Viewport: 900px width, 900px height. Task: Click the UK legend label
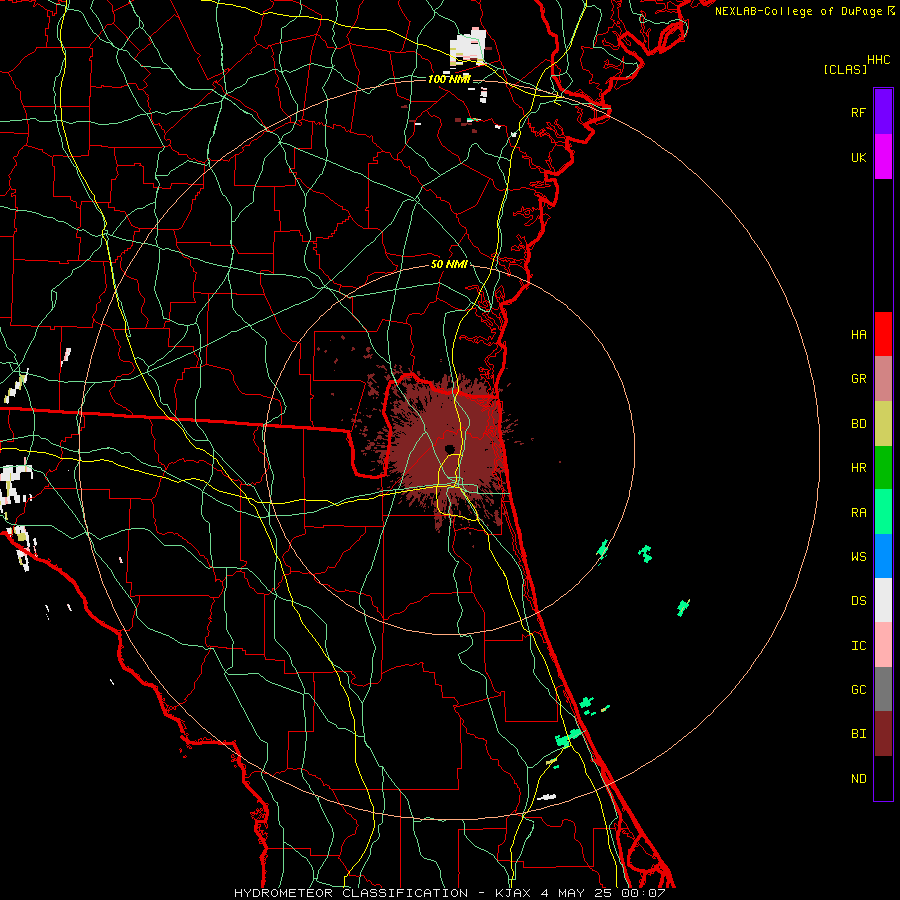[859, 158]
